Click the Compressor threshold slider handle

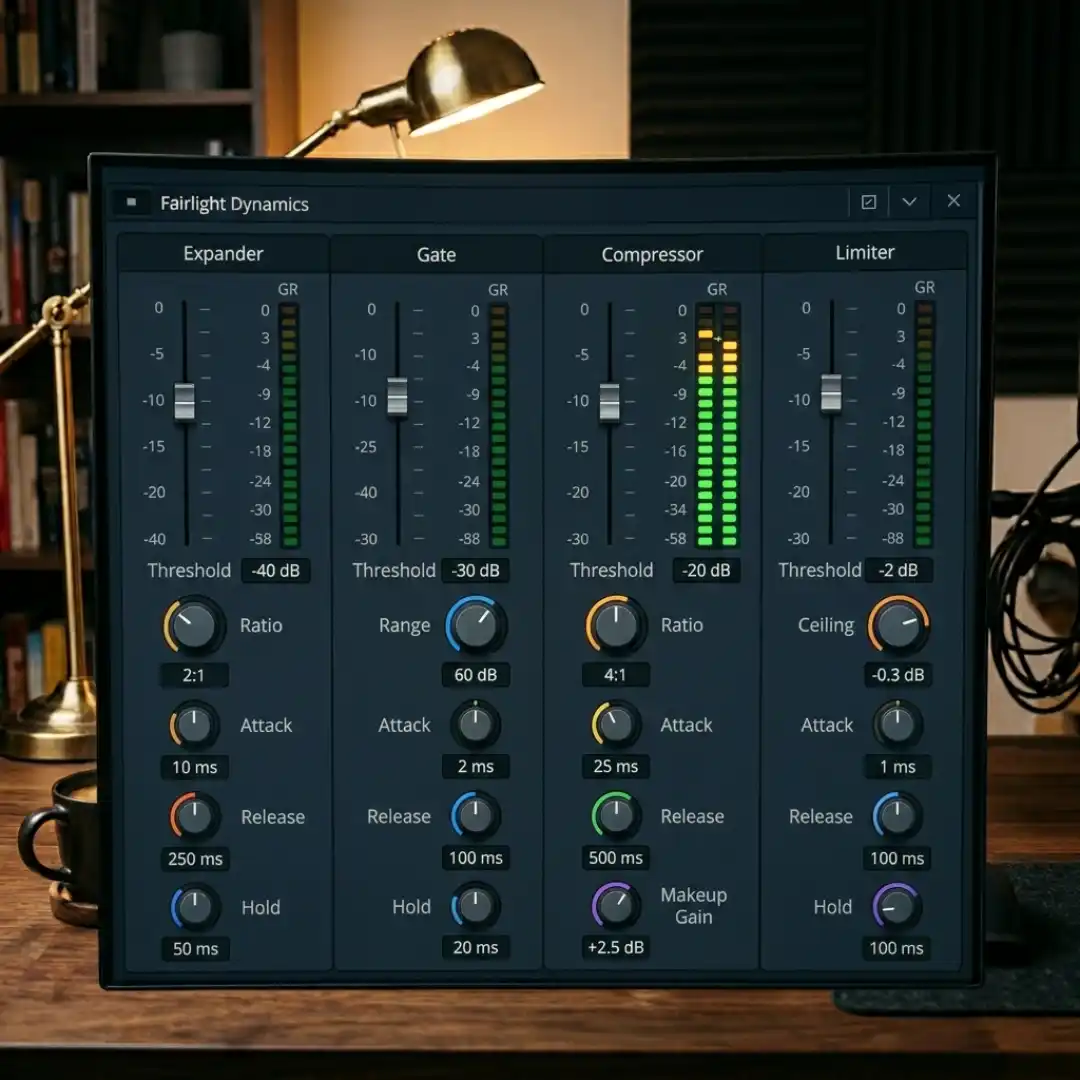tap(610, 402)
